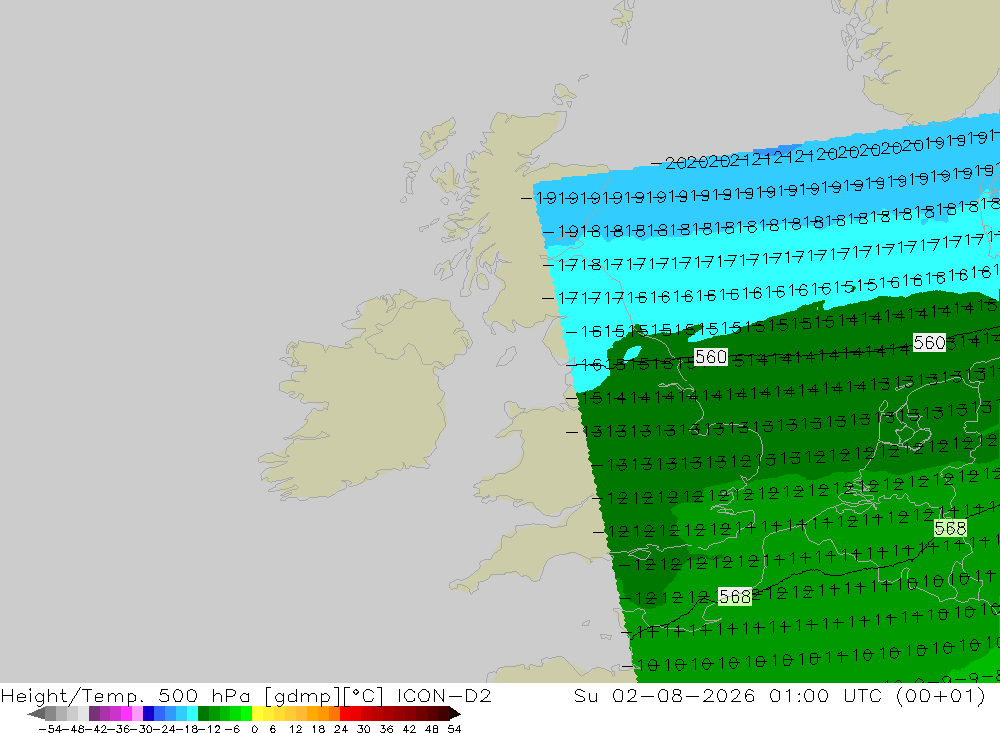Click the legend value "54" at the scale's right end
Image resolution: width=1000 pixels, height=733 pixels.
point(454,729)
